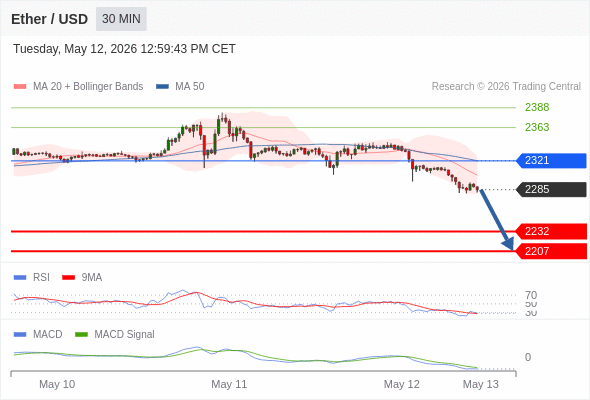Click the RSI 70 level label

pyautogui.click(x=531, y=295)
